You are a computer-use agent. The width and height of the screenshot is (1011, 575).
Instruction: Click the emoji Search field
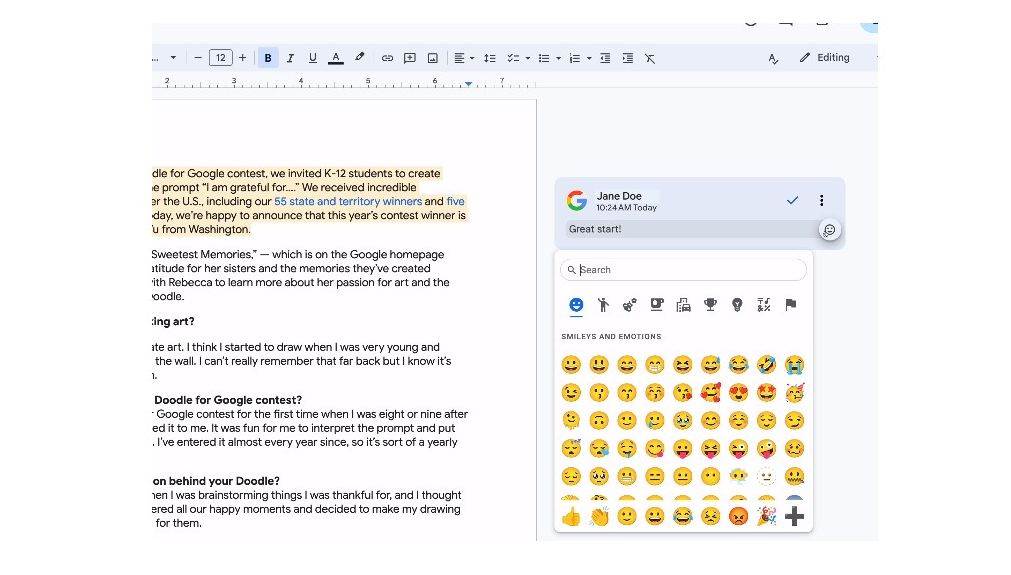click(683, 269)
